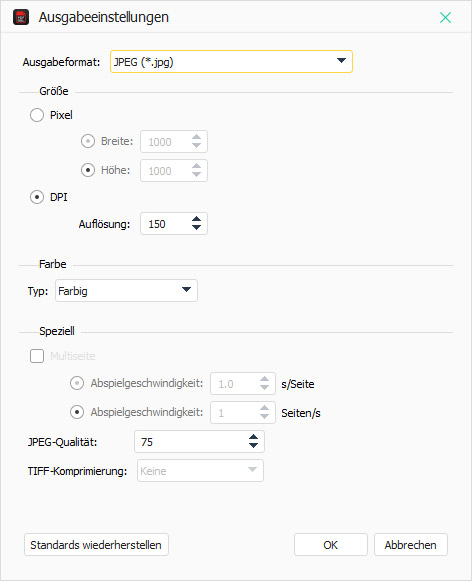Increase JPEG-Qualität with the up arrow
Screen dimensions: 472x581
(x=253, y=437)
